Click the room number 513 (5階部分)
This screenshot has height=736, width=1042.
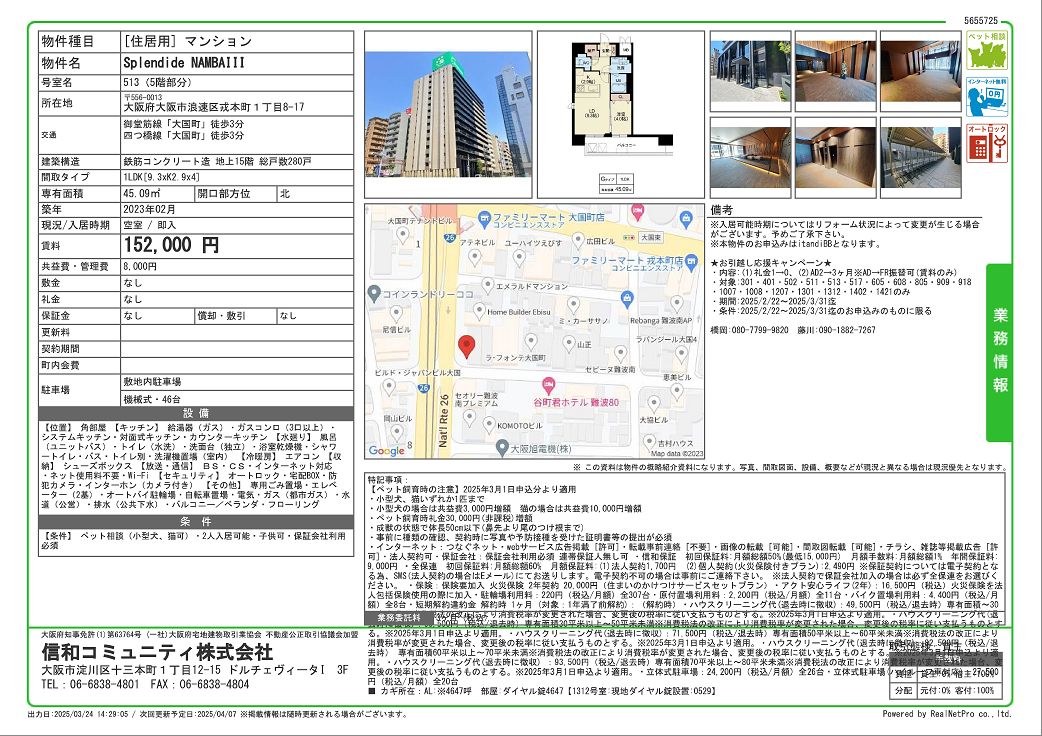tap(157, 82)
